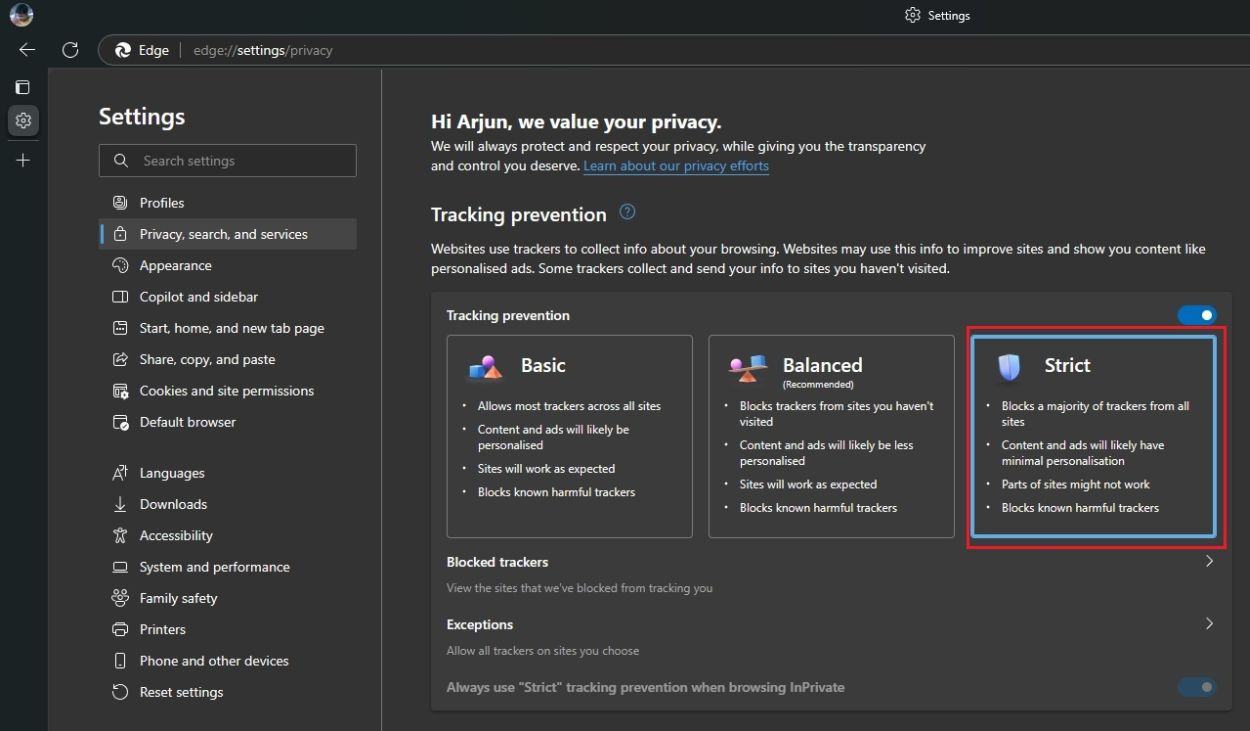The width and height of the screenshot is (1250, 731).
Task: Open a new tab with the plus icon
Action: pos(23,160)
